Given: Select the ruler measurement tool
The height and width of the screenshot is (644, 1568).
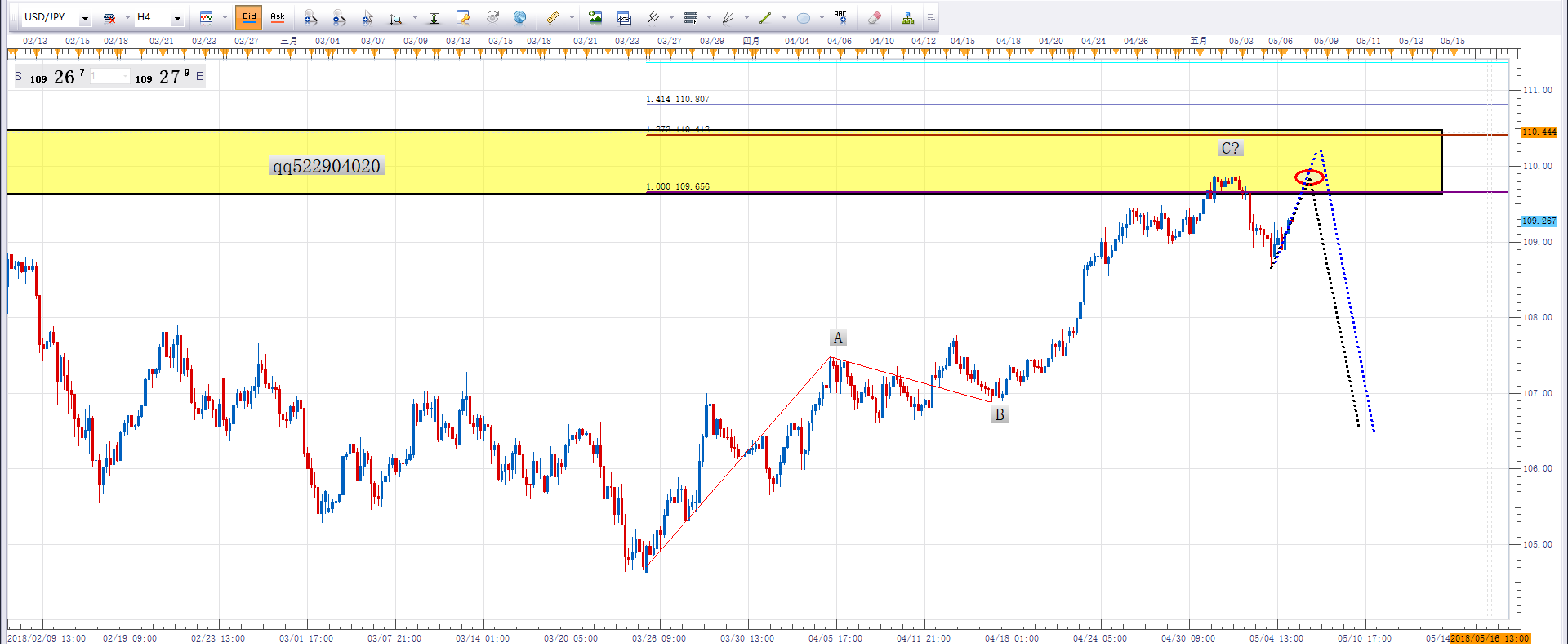Looking at the screenshot, I should pyautogui.click(x=553, y=17).
